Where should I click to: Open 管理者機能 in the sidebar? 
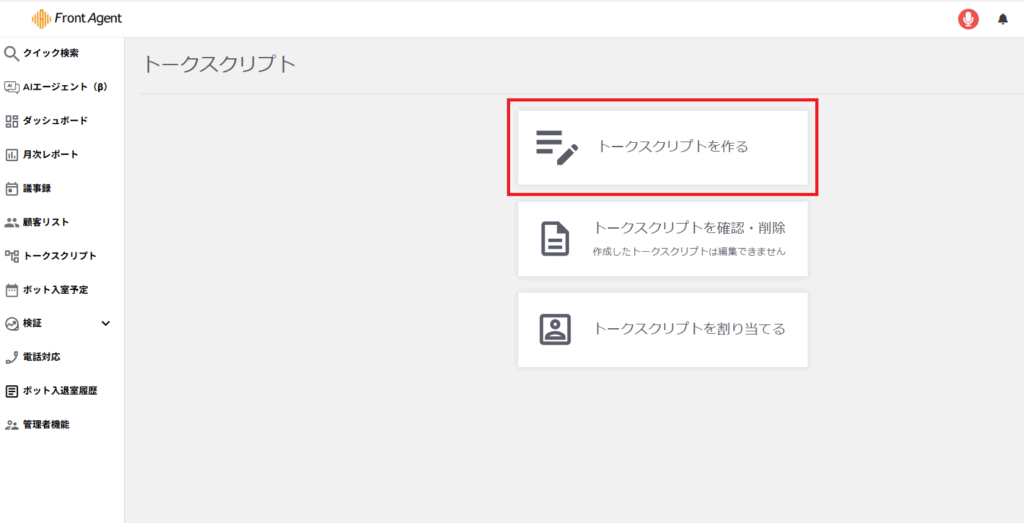pos(45,425)
